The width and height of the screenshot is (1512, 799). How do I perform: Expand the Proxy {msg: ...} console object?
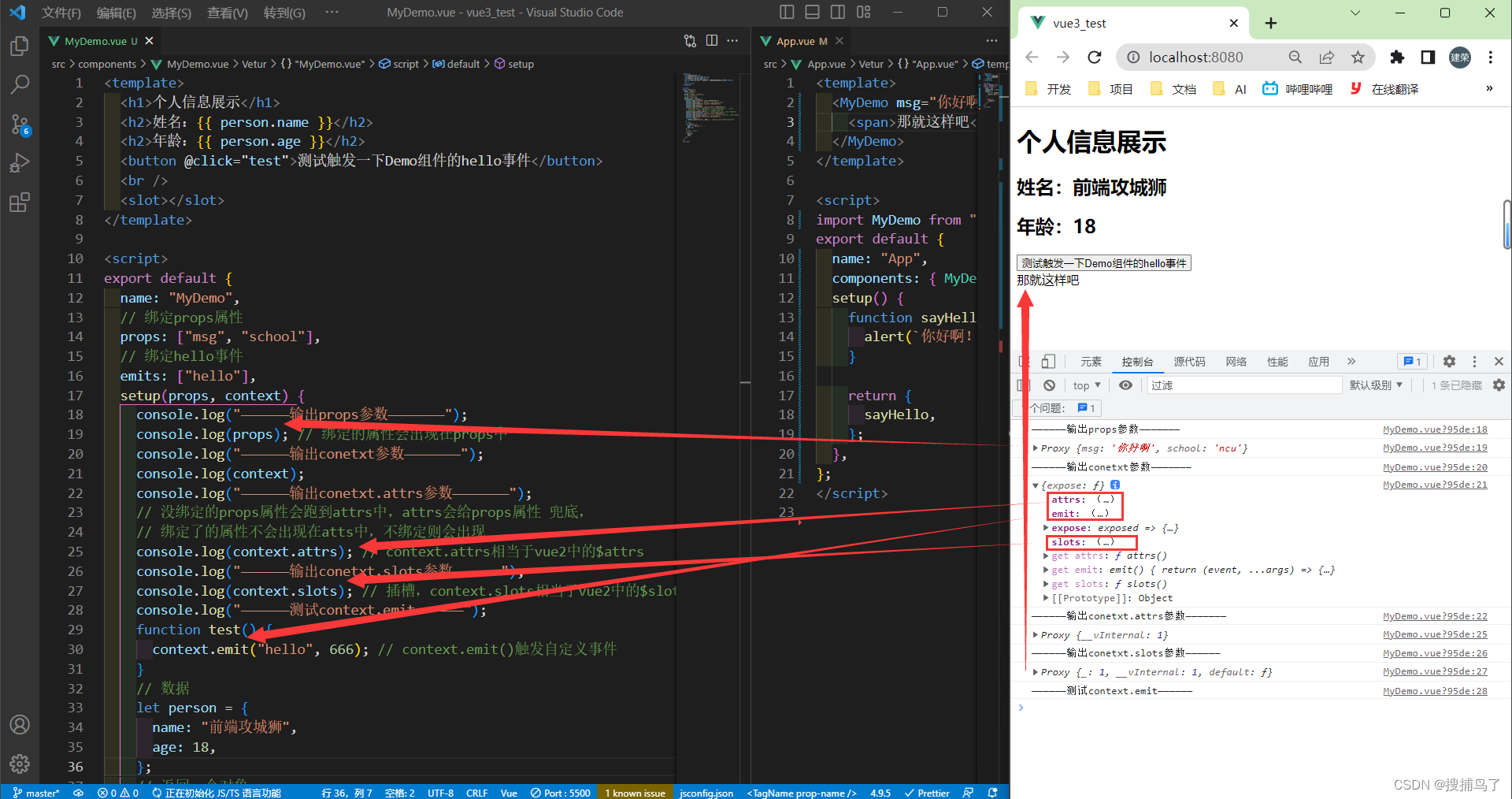pos(1036,448)
